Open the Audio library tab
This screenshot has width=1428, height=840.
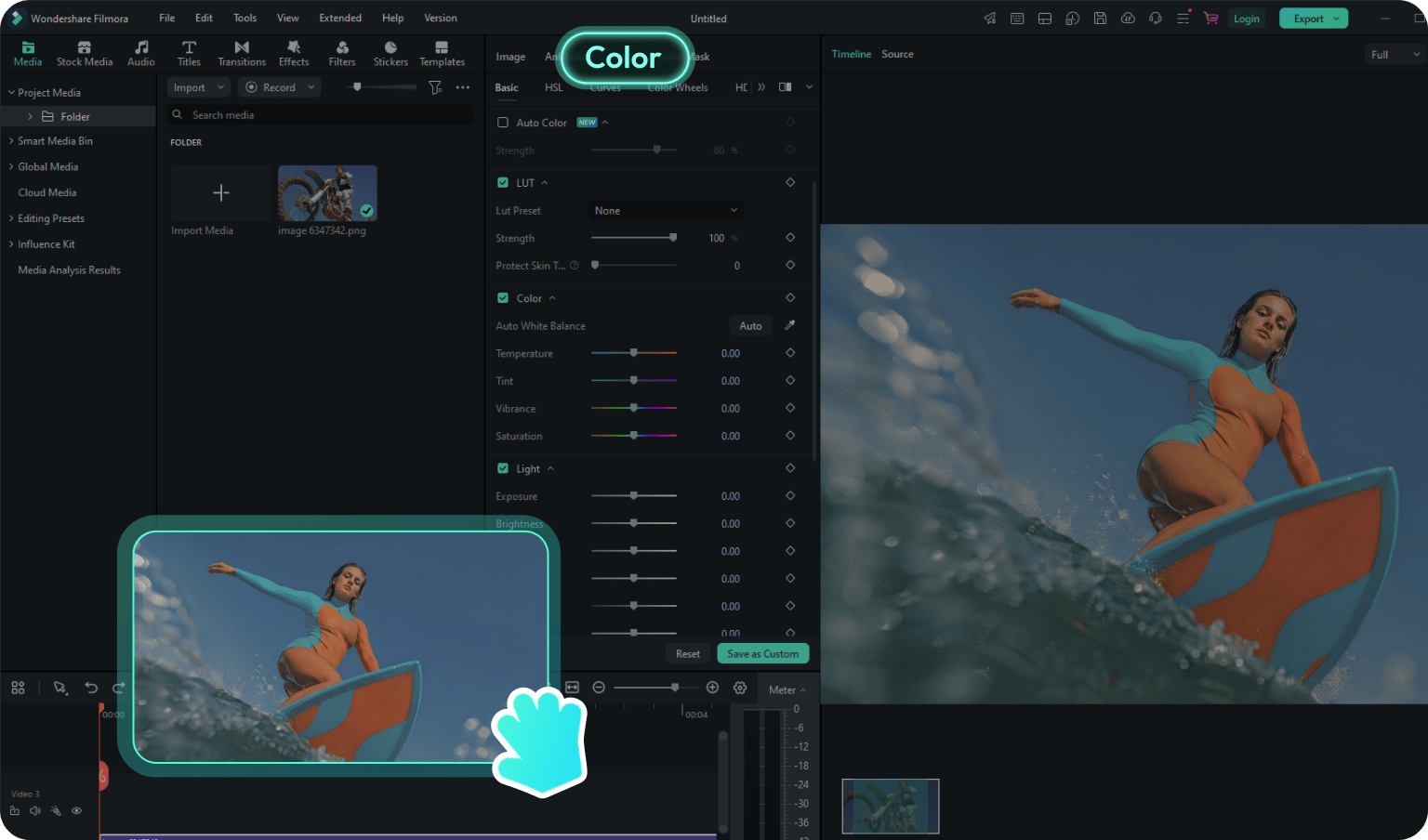pos(141,54)
